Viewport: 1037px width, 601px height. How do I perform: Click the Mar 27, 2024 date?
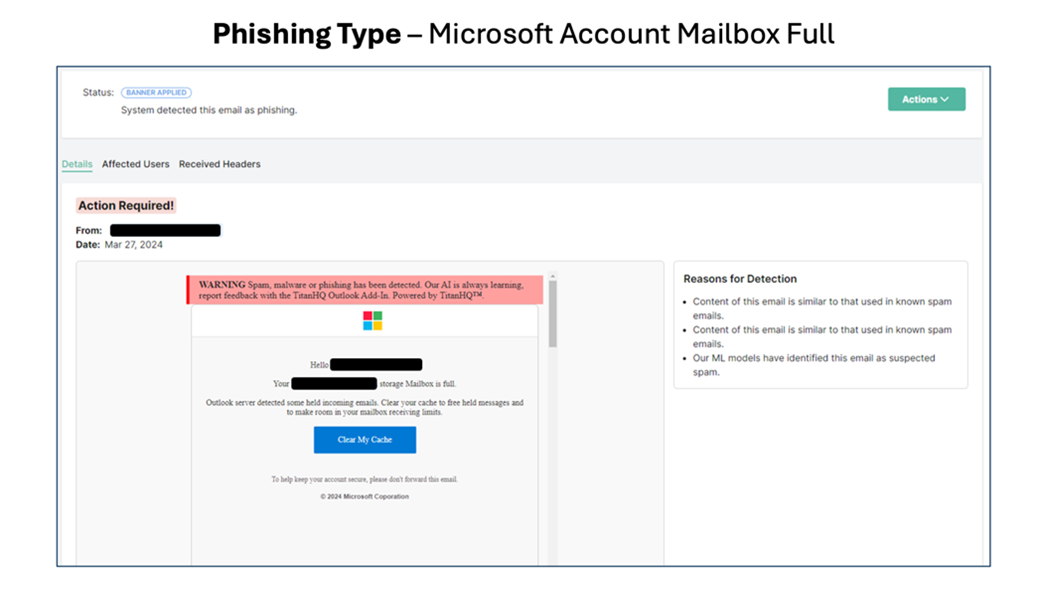pyautogui.click(x=134, y=245)
